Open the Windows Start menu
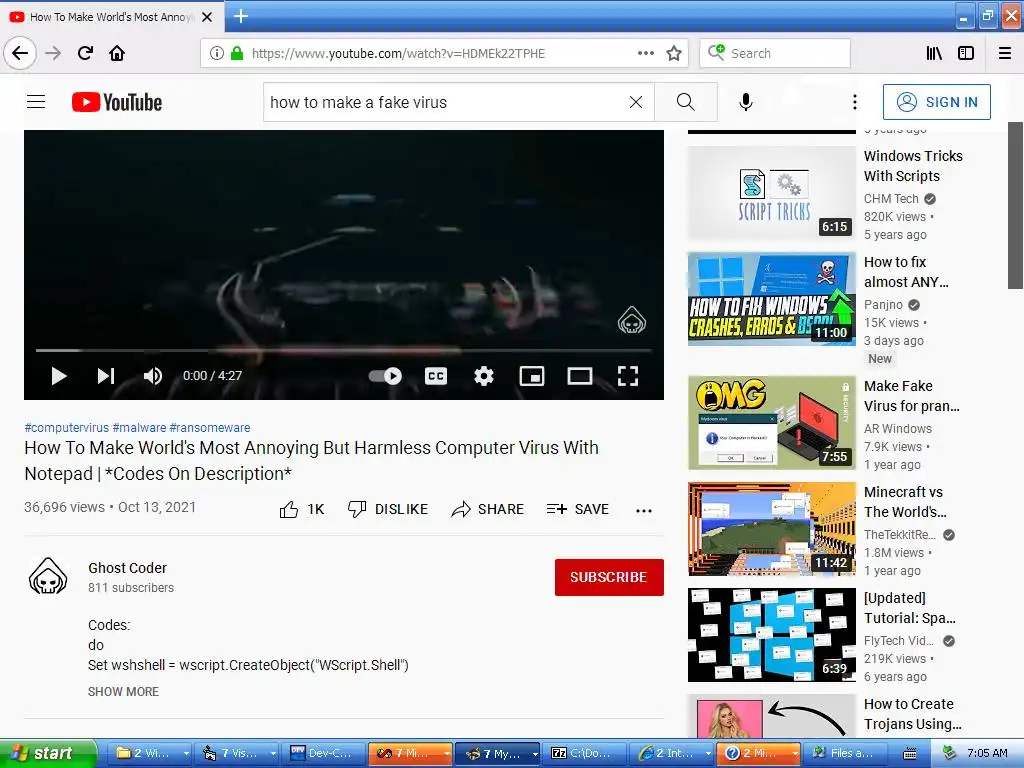The image size is (1024, 768). [48, 753]
